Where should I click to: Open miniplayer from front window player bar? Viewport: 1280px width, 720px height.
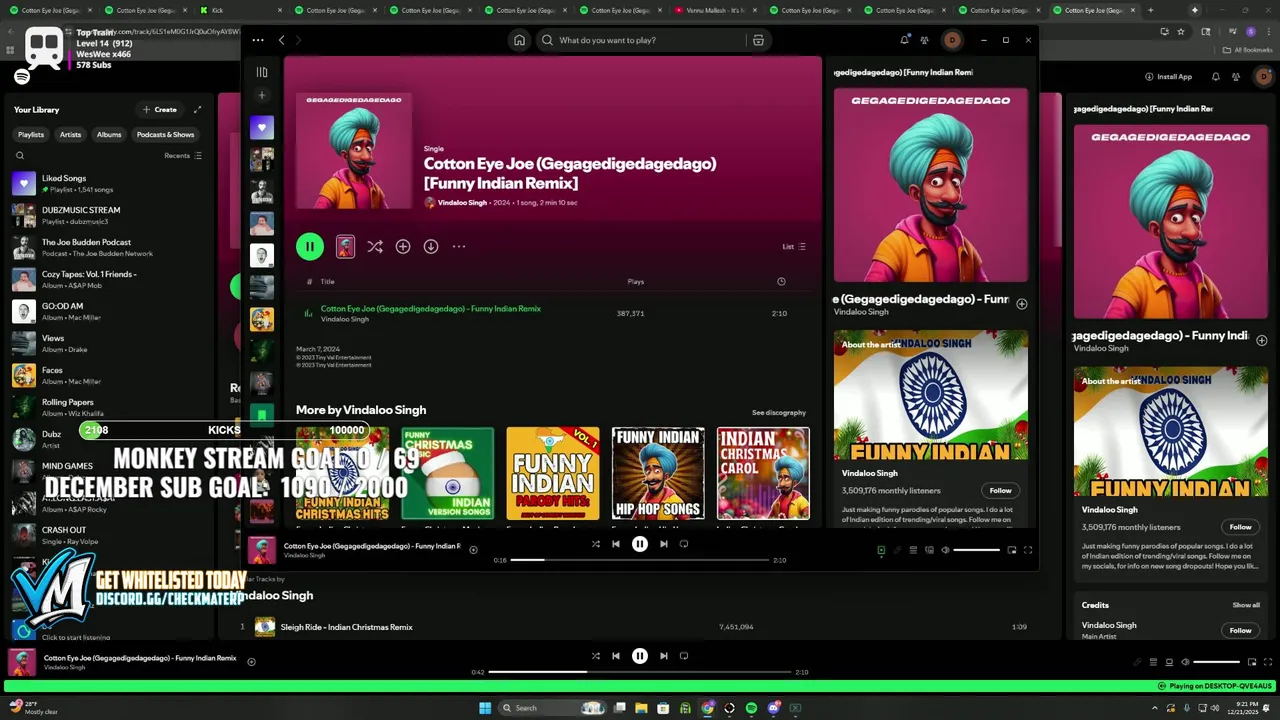click(x=1012, y=550)
